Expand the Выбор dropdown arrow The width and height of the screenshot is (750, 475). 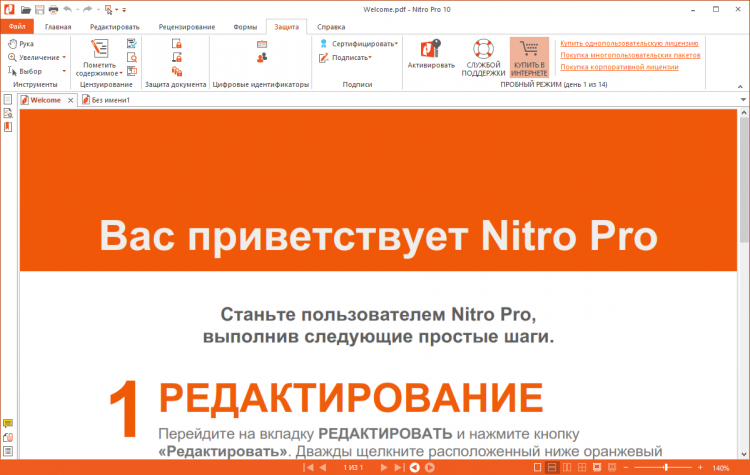tap(64, 71)
